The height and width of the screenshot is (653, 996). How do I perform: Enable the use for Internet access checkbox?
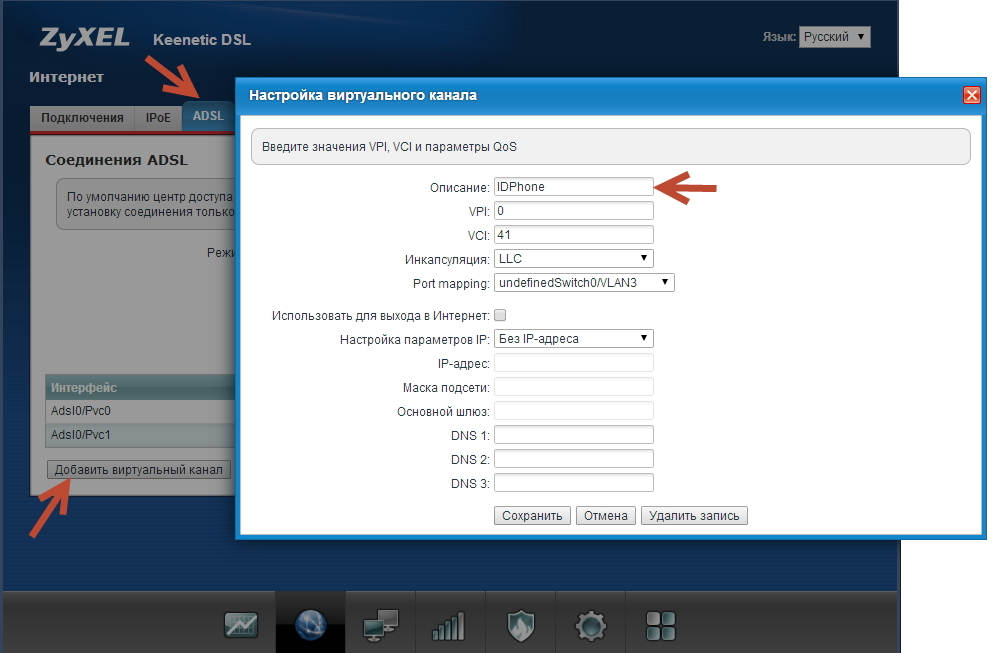pyautogui.click(x=500, y=315)
